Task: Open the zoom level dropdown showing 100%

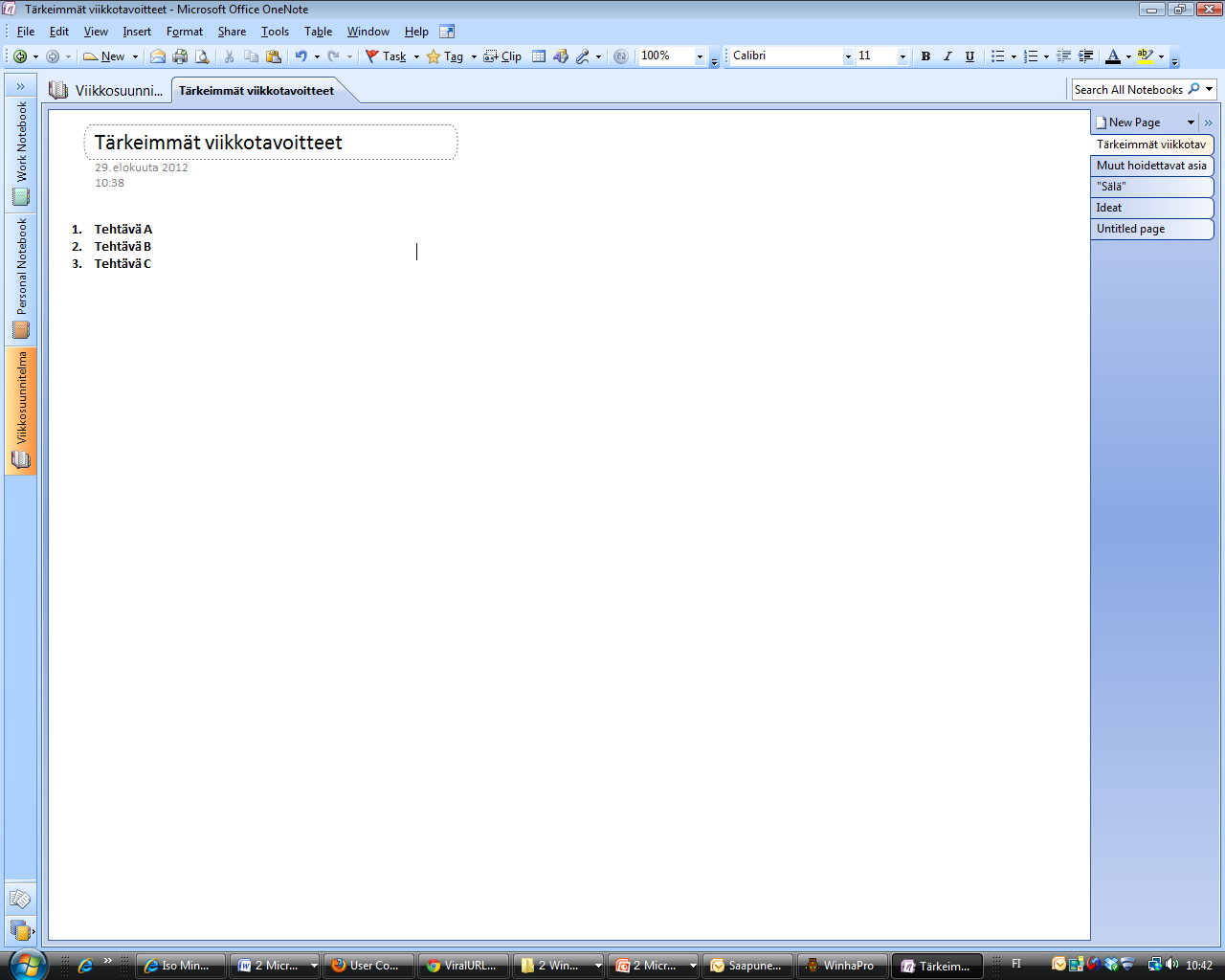Action: 700,56
